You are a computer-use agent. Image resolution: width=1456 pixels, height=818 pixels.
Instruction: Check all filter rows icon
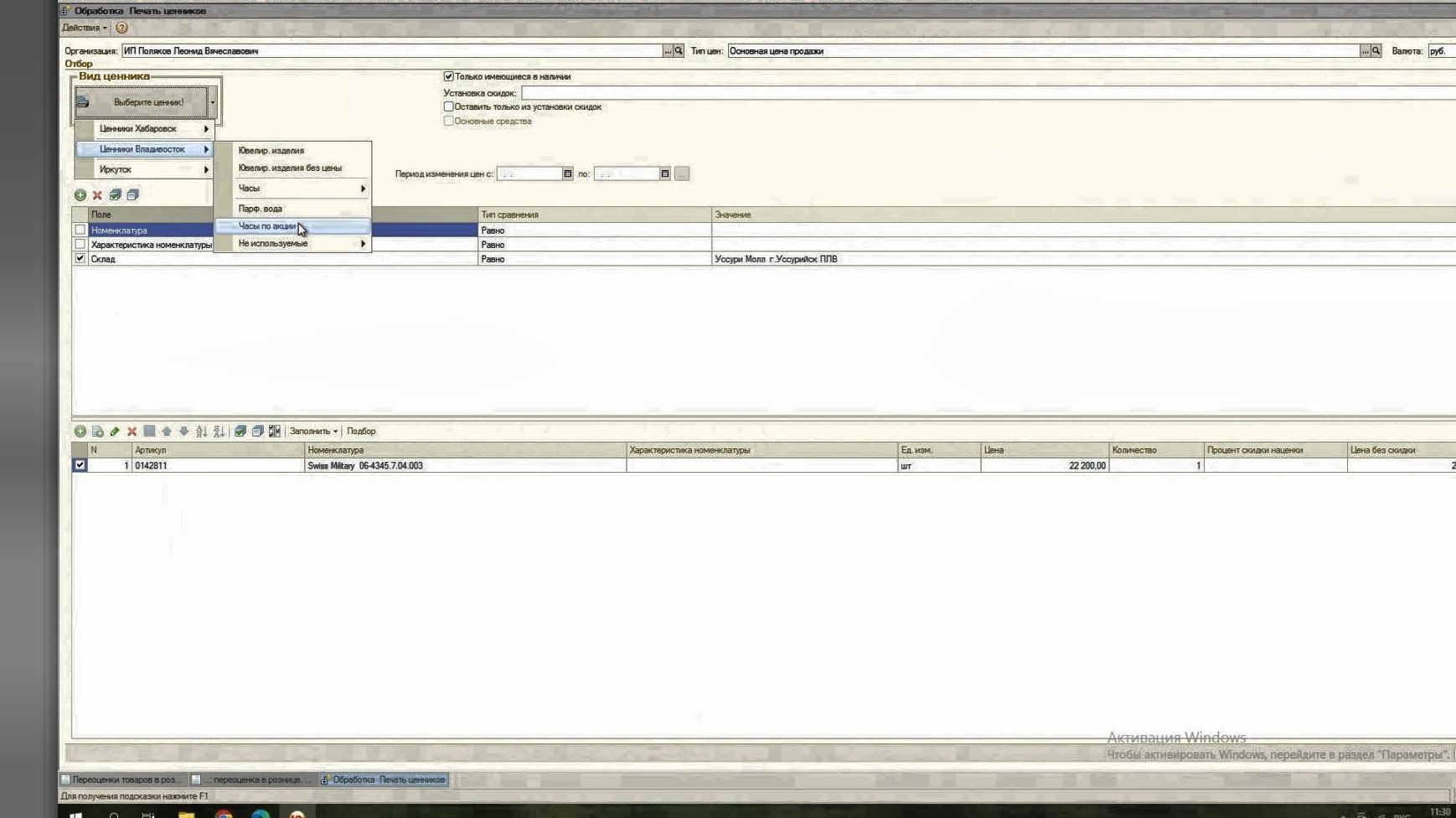(x=115, y=195)
